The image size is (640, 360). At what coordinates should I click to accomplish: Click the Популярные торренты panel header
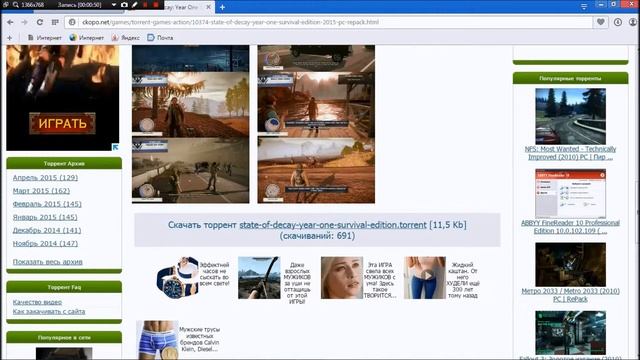[x=570, y=78]
